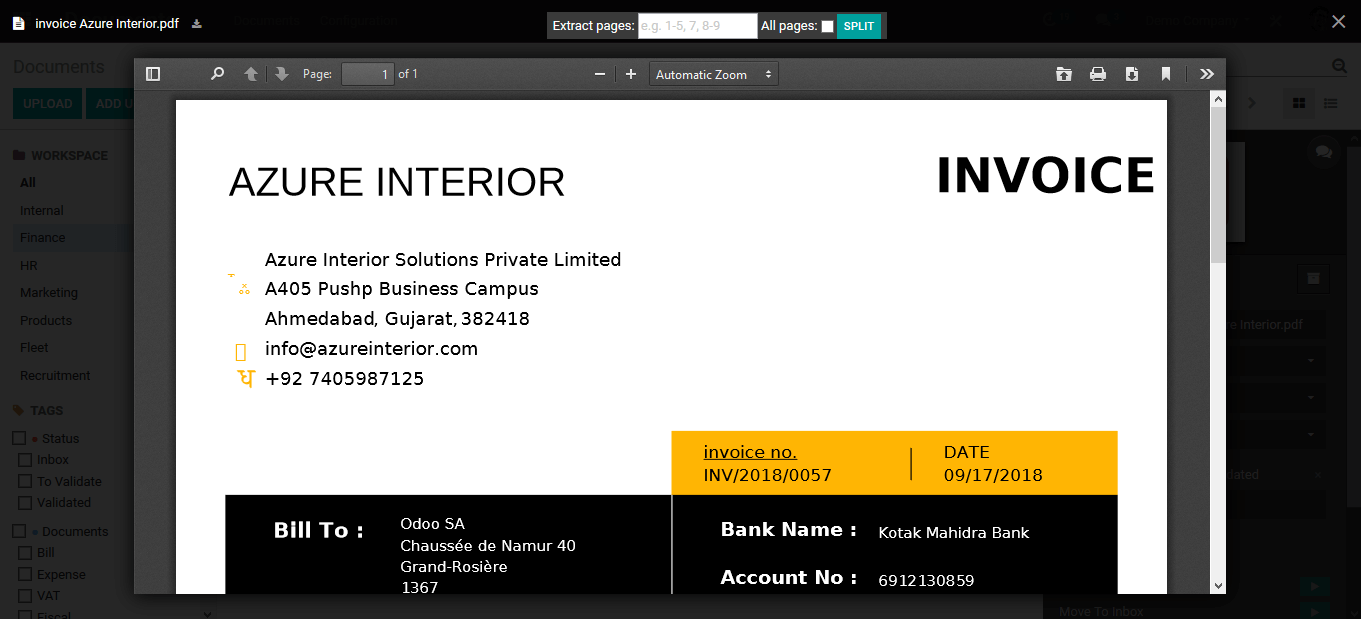This screenshot has height=619, width=1361.
Task: Click the Workspace folder icon
Action: click(19, 156)
